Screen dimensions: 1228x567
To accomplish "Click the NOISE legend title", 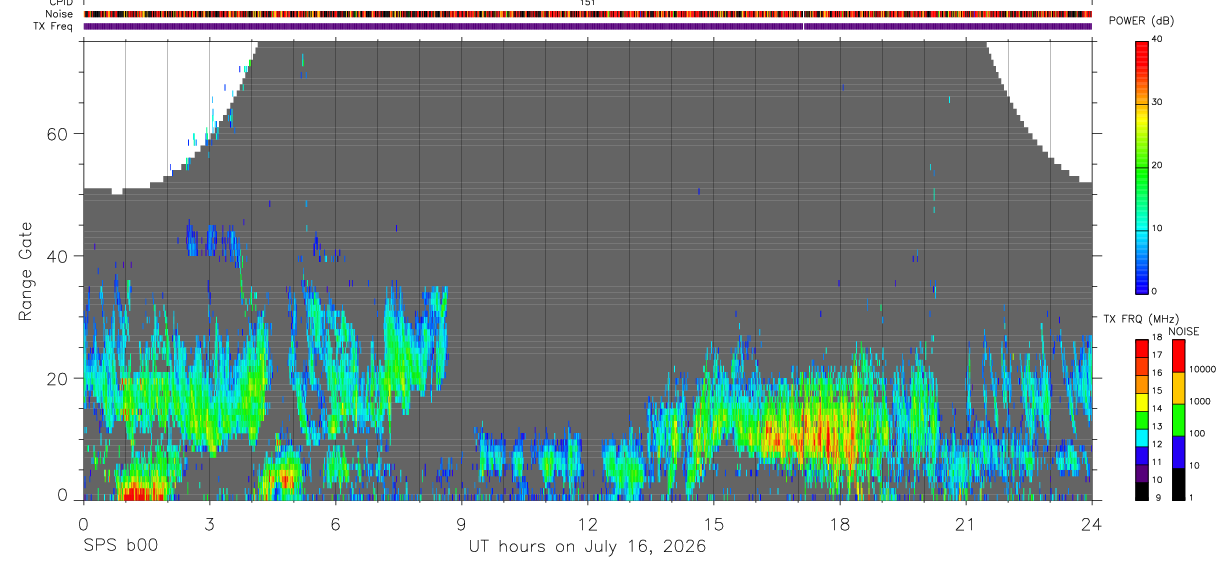I will [1184, 331].
